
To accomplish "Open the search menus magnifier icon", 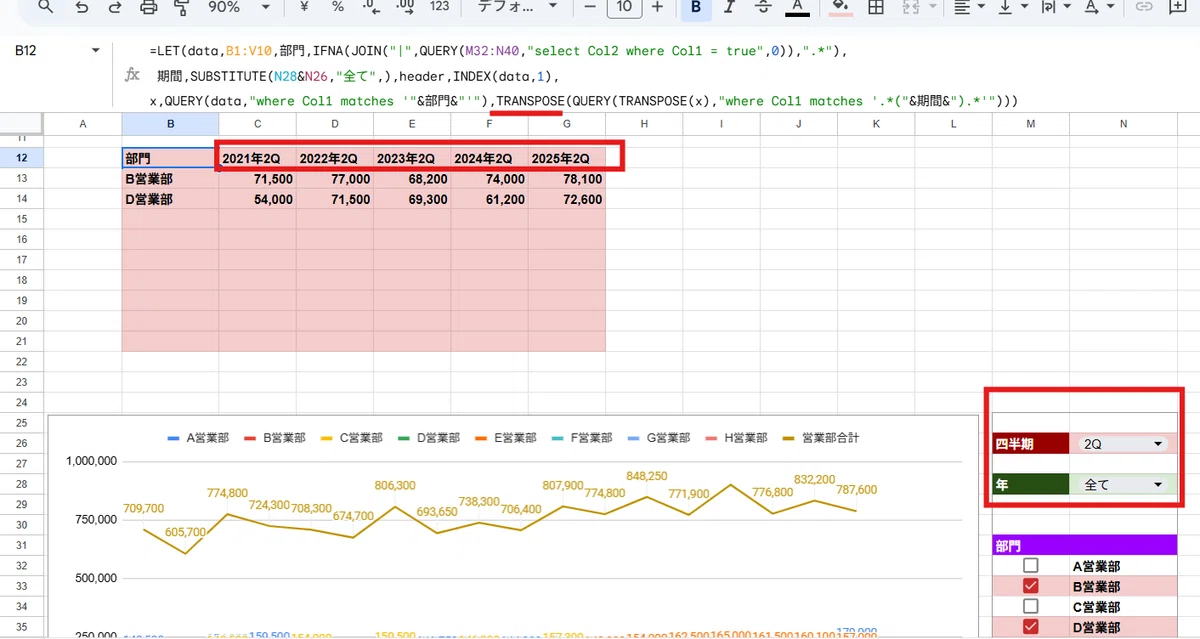I will click(x=46, y=7).
